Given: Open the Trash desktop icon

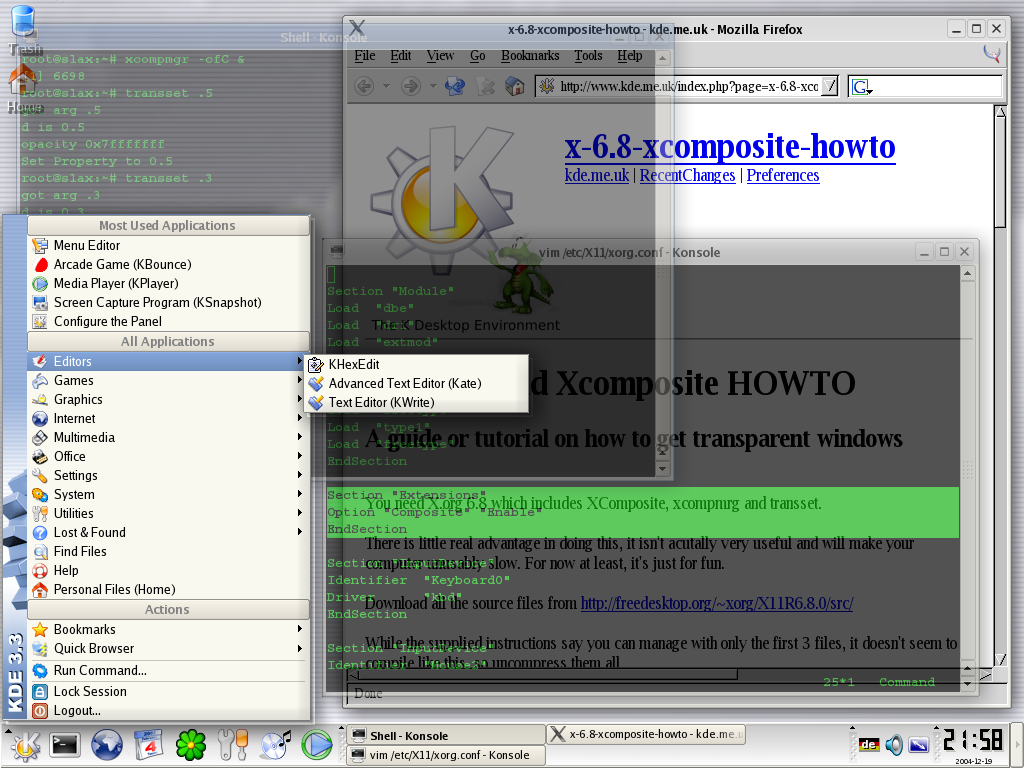Looking at the screenshot, I should [24, 29].
